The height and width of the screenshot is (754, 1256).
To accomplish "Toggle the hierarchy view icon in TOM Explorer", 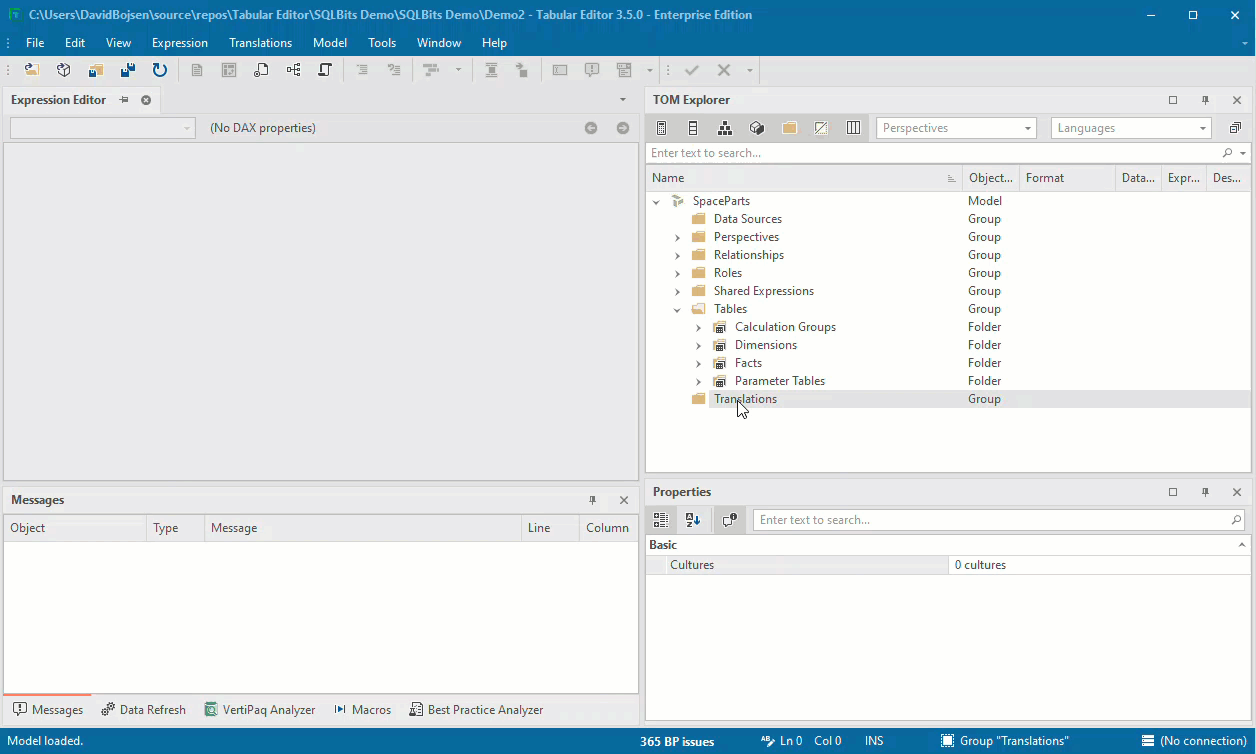I will point(724,127).
